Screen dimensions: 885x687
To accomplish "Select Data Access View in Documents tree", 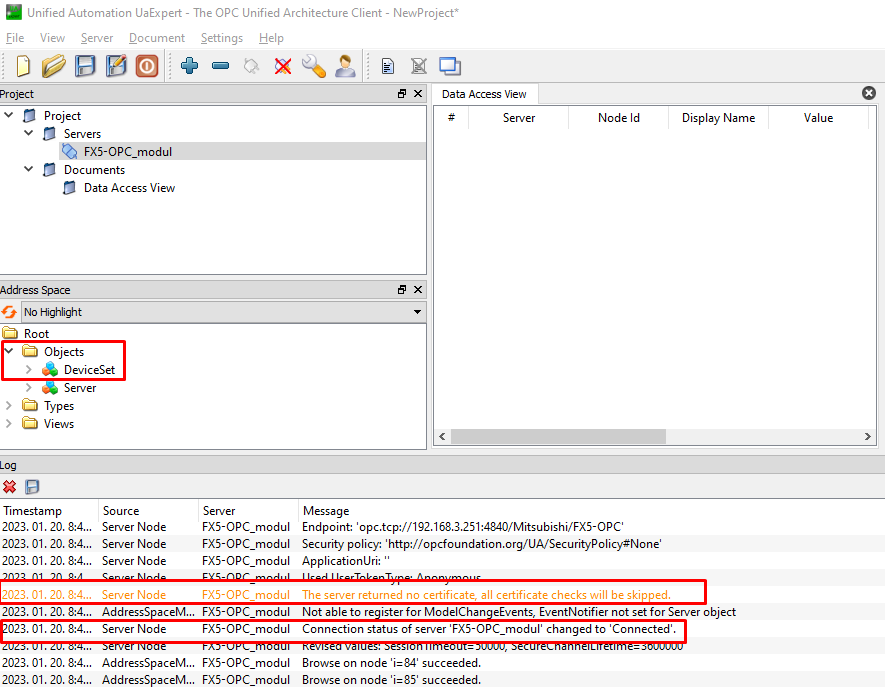I will pyautogui.click(x=129, y=187).
